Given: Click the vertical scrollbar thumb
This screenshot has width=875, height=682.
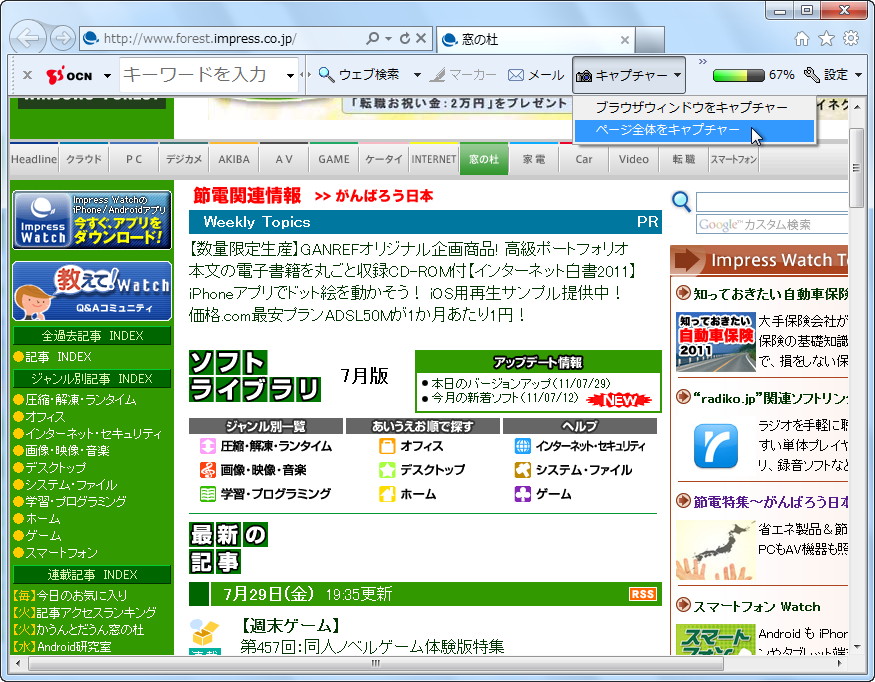Looking at the screenshot, I should pyautogui.click(x=856, y=168).
